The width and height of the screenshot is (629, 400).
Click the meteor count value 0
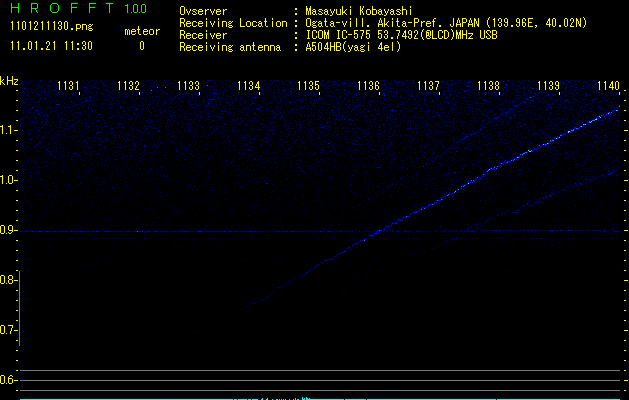[x=142, y=46]
